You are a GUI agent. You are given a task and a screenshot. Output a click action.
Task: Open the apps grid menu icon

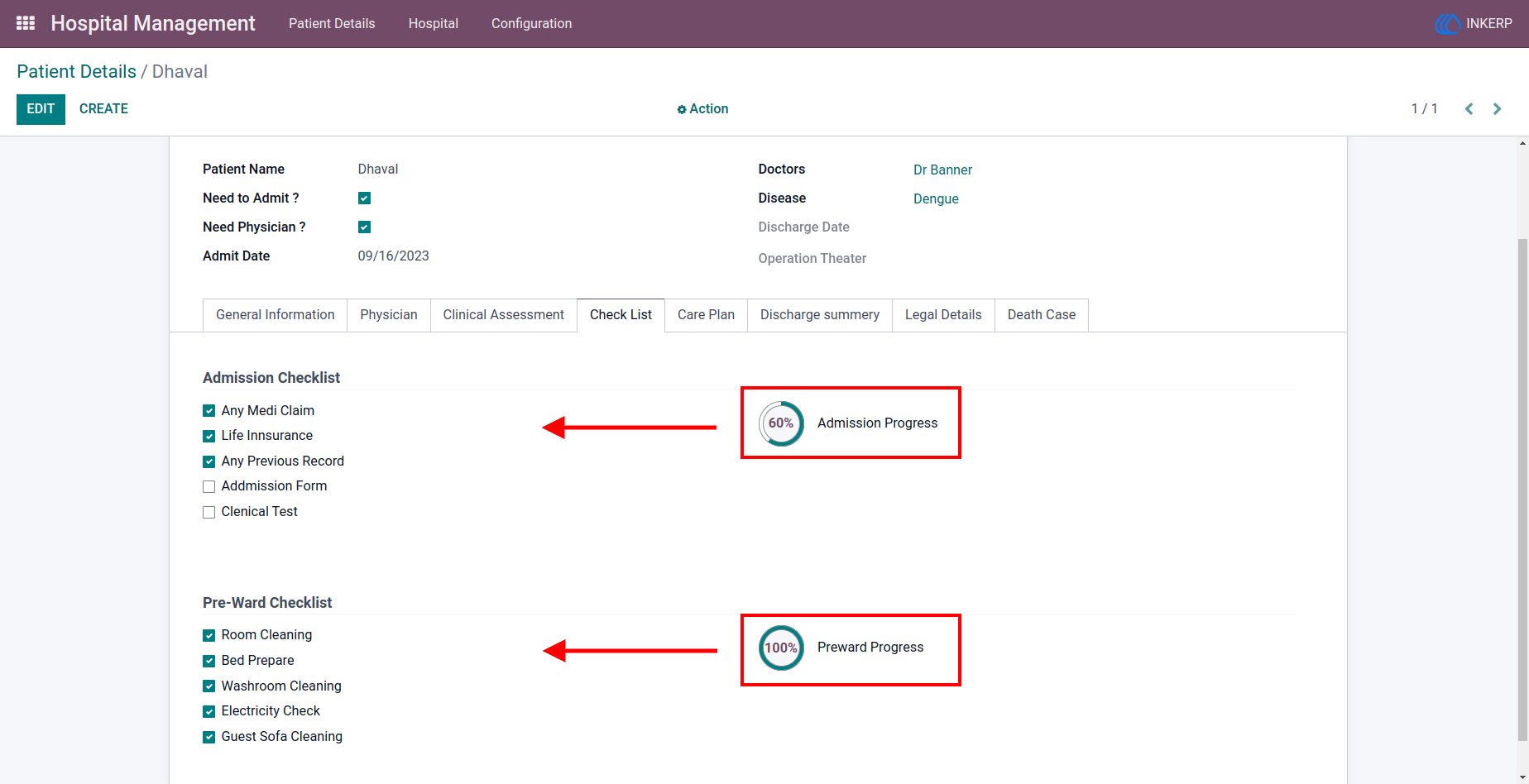tap(26, 23)
